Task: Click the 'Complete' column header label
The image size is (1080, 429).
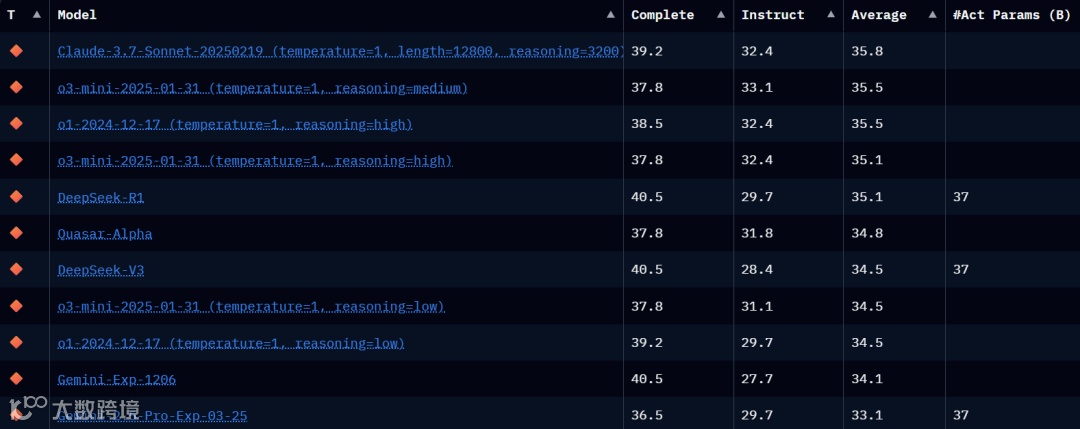Action: click(x=663, y=14)
